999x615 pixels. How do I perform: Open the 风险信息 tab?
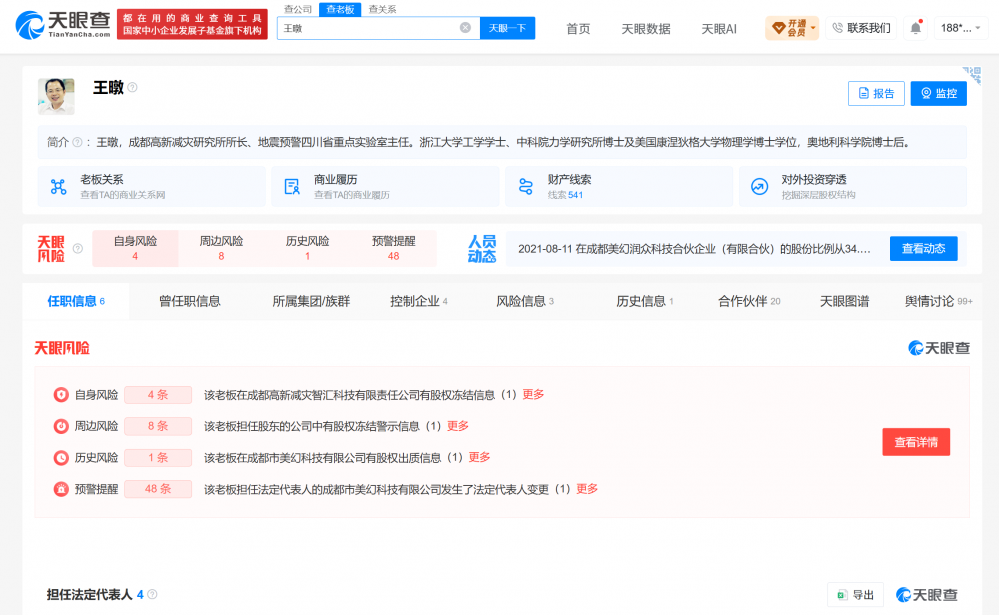click(x=525, y=301)
